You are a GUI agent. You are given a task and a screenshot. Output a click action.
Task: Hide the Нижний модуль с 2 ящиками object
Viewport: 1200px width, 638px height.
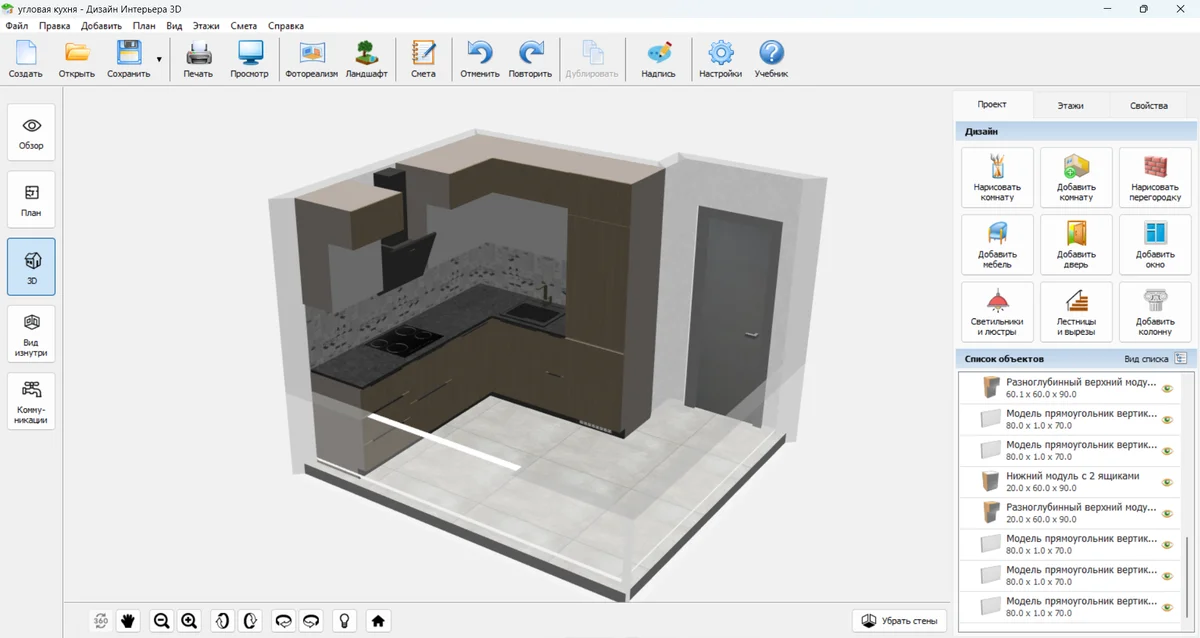(1166, 482)
